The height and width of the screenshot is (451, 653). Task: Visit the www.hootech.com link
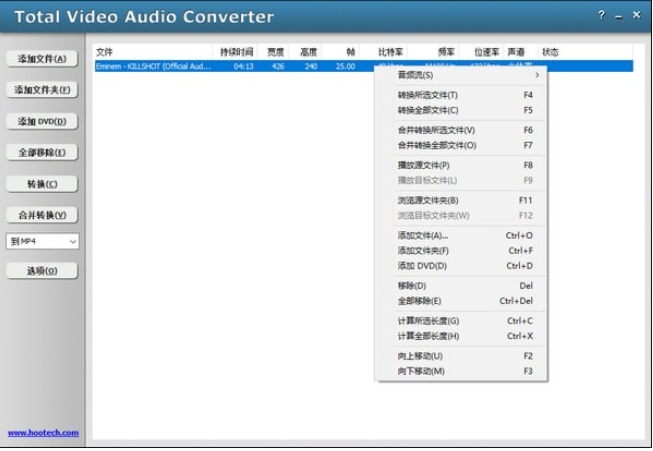pyautogui.click(x=43, y=433)
